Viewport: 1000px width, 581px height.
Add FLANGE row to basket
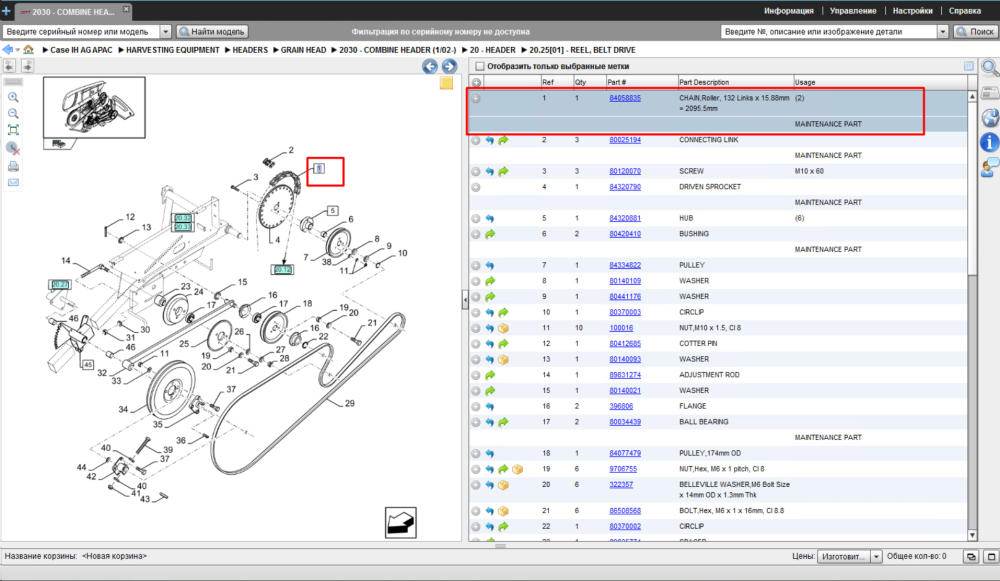coord(476,406)
